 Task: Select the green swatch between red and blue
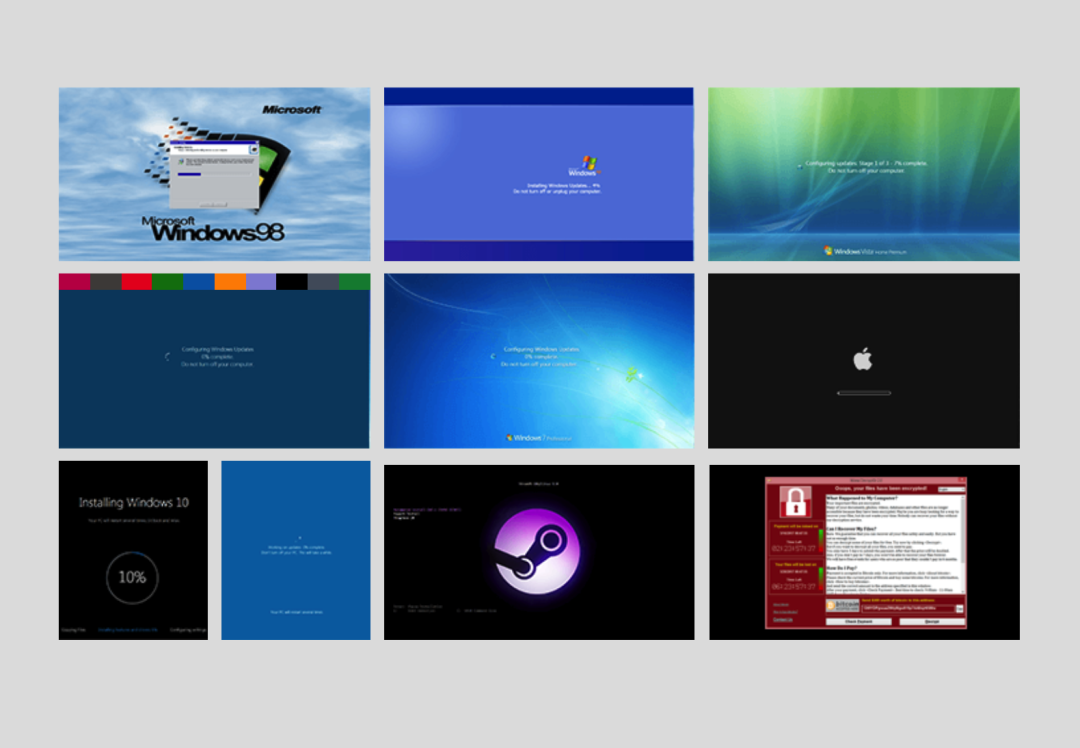point(168,282)
